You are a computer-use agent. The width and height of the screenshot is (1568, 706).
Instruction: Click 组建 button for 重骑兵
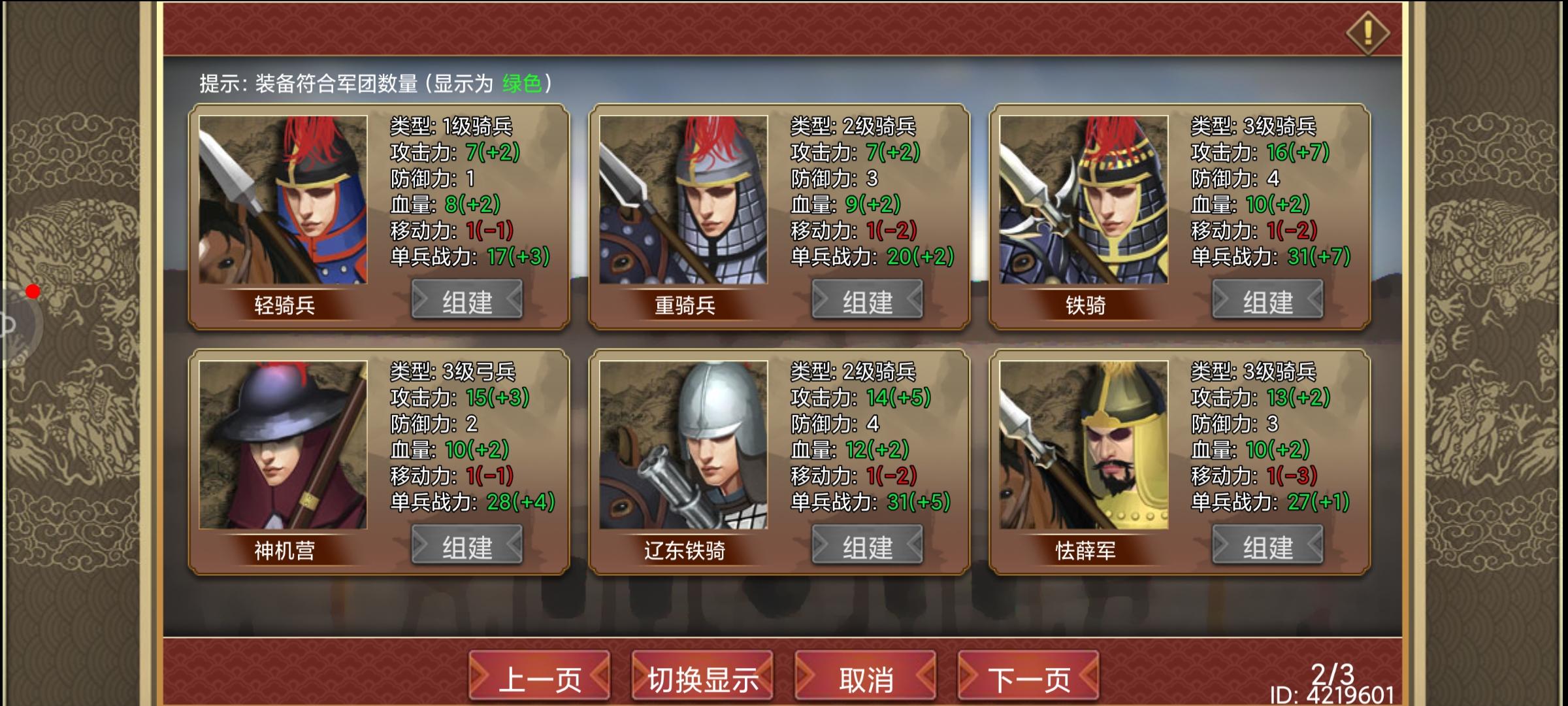pos(868,300)
